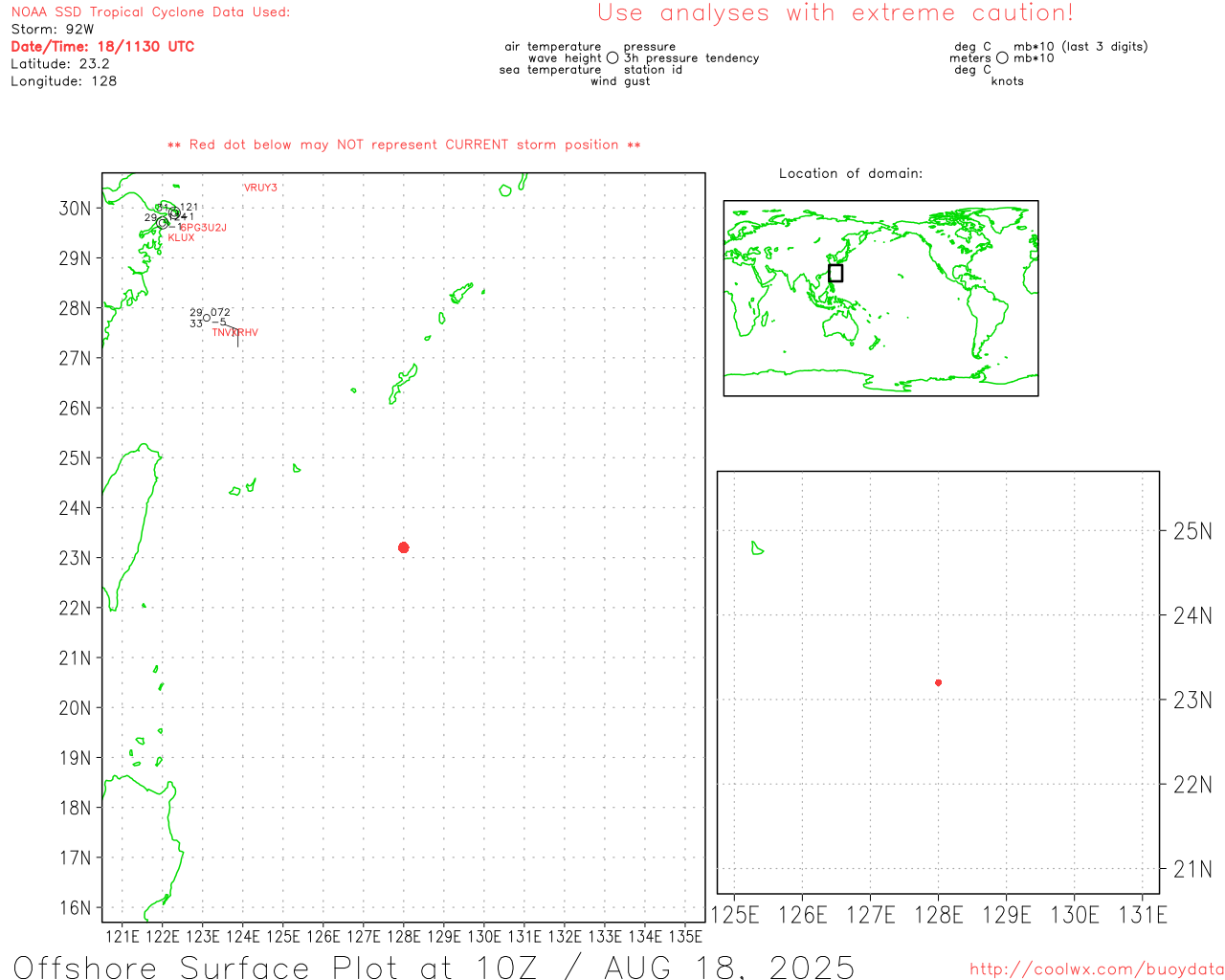Click the small red storm dot on the zoomed inset map
1225x980 pixels.
[938, 682]
